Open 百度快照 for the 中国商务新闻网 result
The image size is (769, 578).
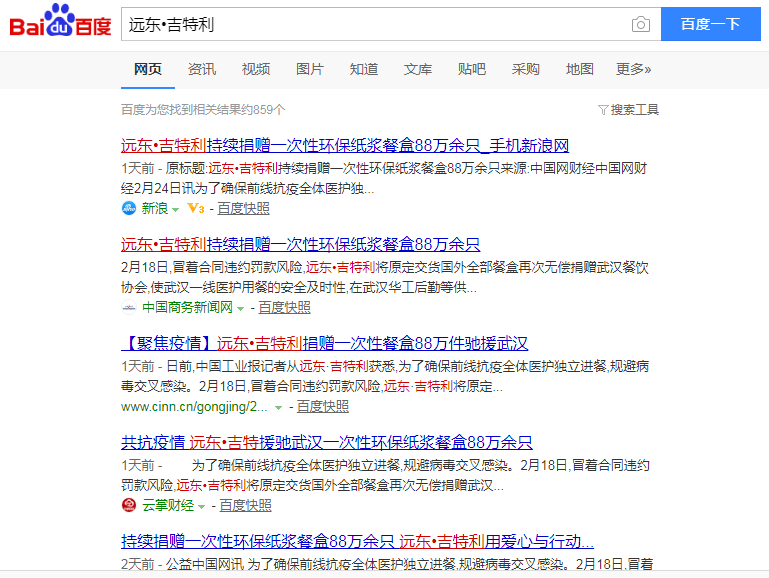(x=284, y=308)
